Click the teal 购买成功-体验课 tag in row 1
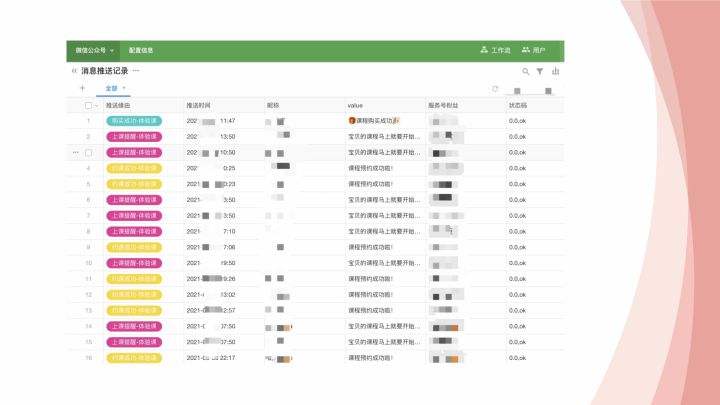Screen dimensions: 720x405 click(x=132, y=120)
